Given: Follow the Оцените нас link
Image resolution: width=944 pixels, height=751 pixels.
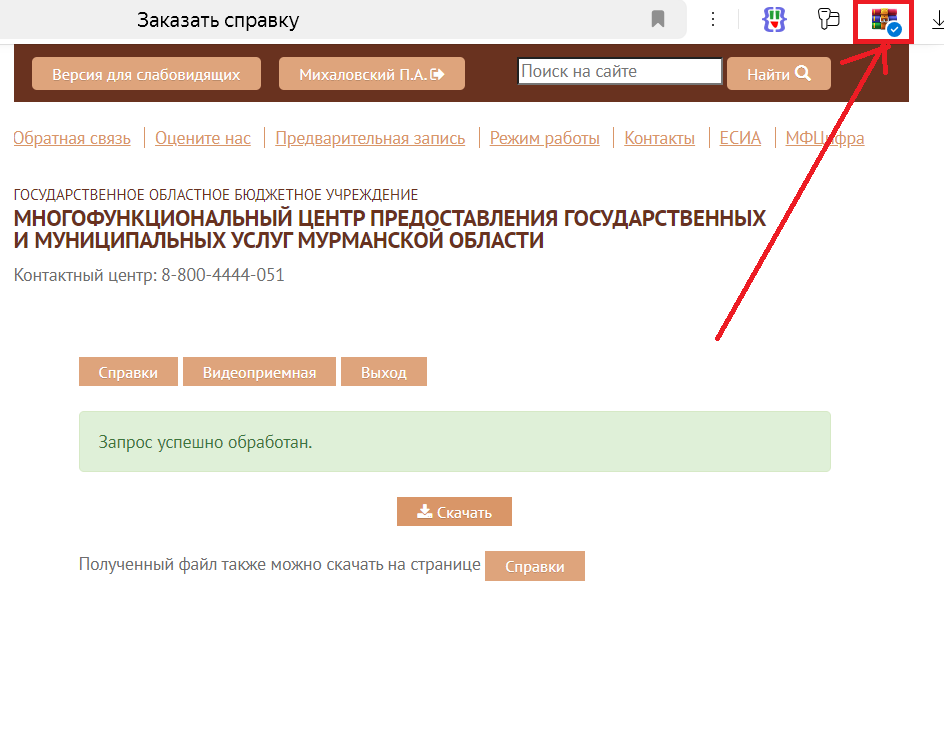Looking at the screenshot, I should (203, 138).
